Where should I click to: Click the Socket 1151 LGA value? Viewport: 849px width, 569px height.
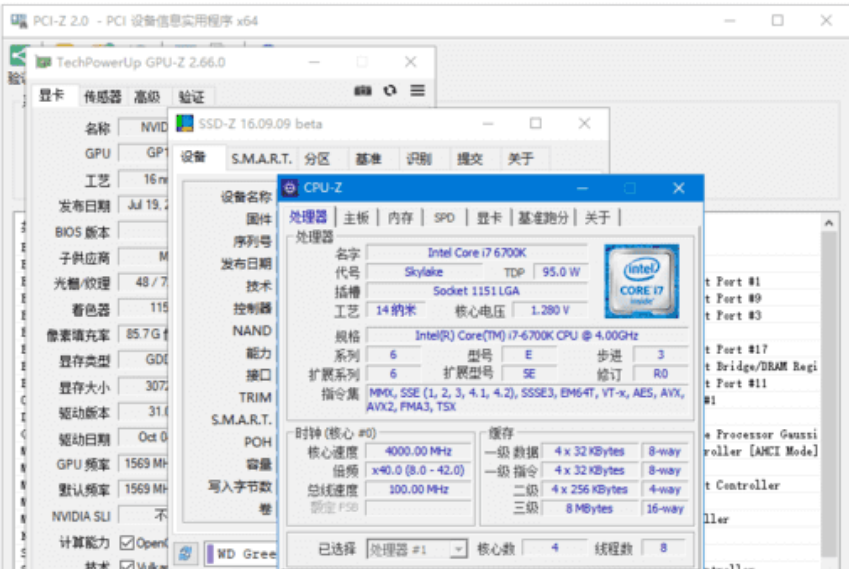476,291
